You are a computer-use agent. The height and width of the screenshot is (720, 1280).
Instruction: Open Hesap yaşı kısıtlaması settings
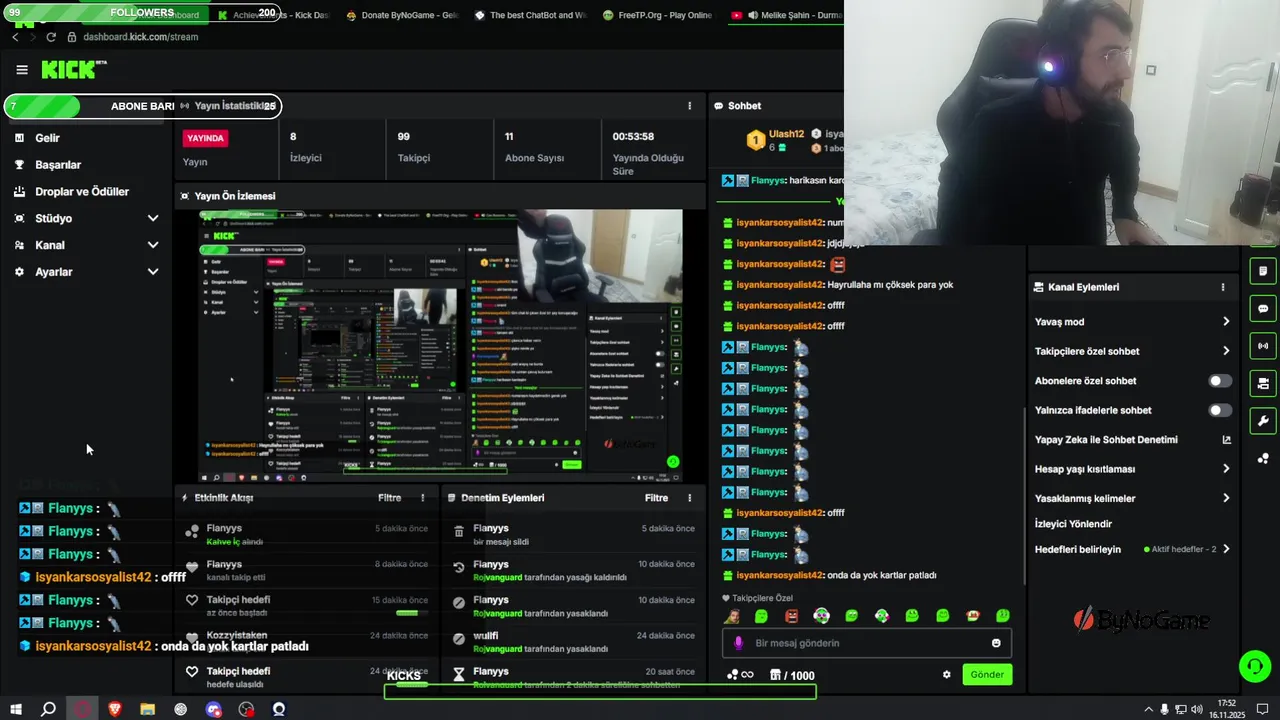click(x=1132, y=469)
